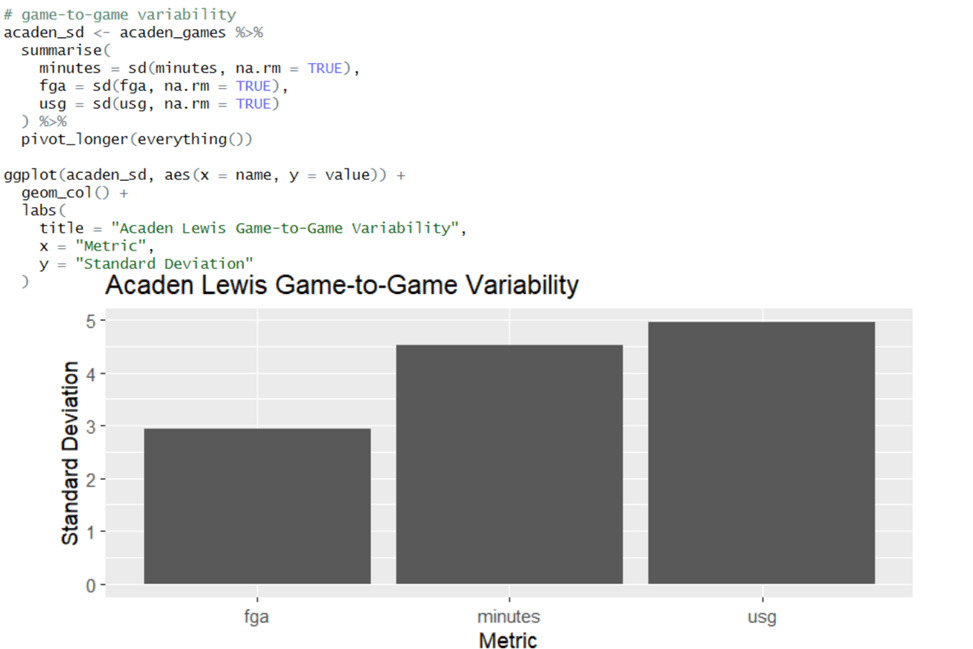Click the 'Metric' x-axis title below chart

(x=508, y=640)
